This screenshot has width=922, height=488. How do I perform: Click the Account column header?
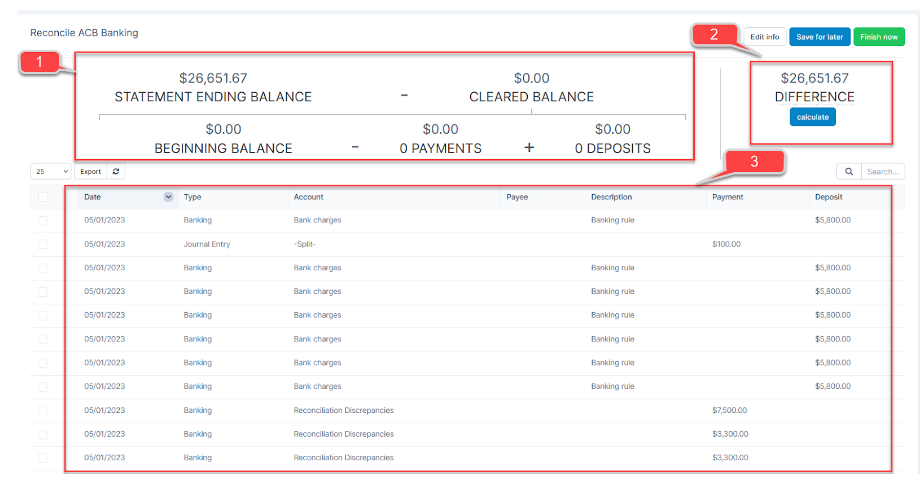308,197
